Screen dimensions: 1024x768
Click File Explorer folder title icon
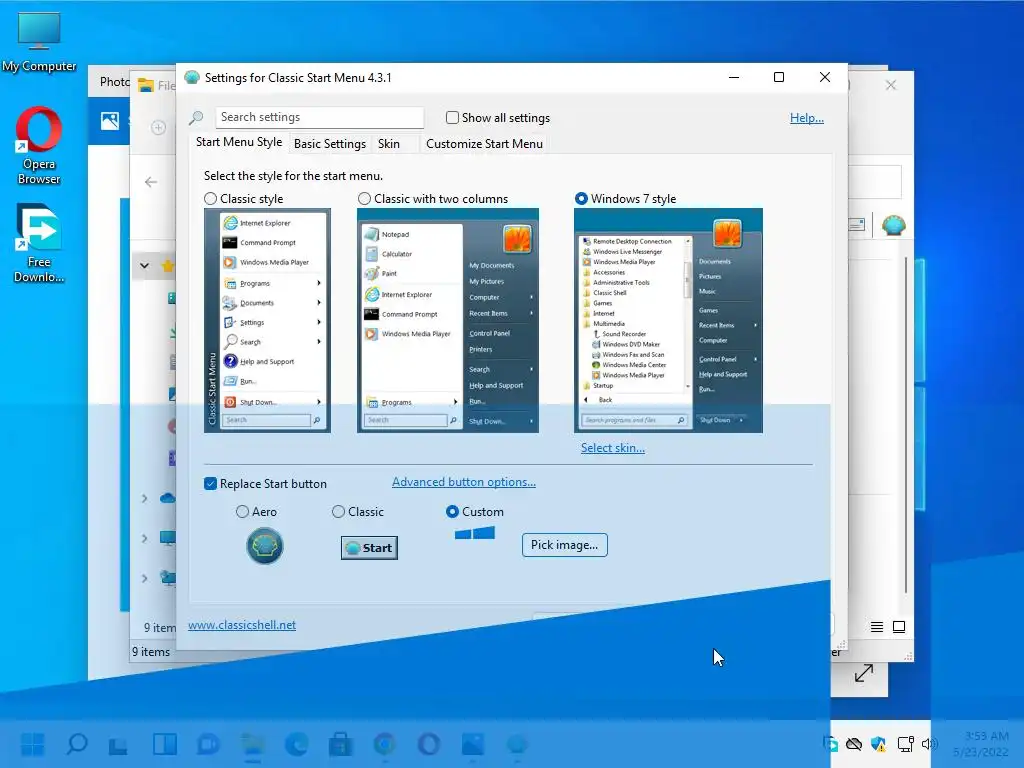pyautogui.click(x=146, y=85)
